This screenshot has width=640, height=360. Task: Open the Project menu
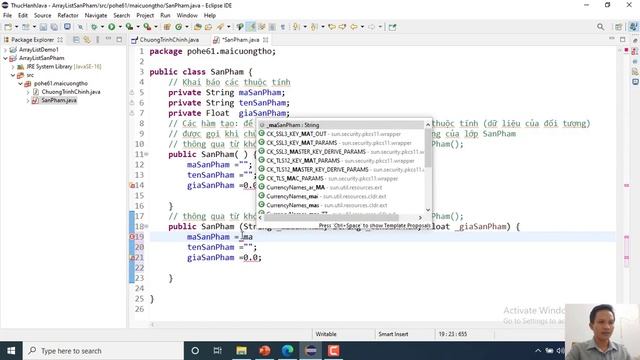(145, 16)
